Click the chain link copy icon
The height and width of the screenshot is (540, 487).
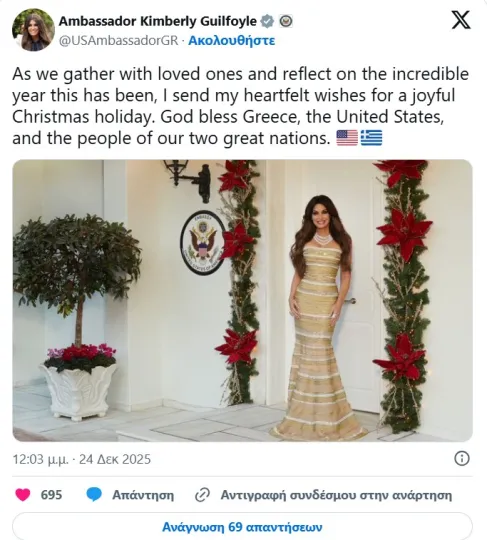(202, 495)
